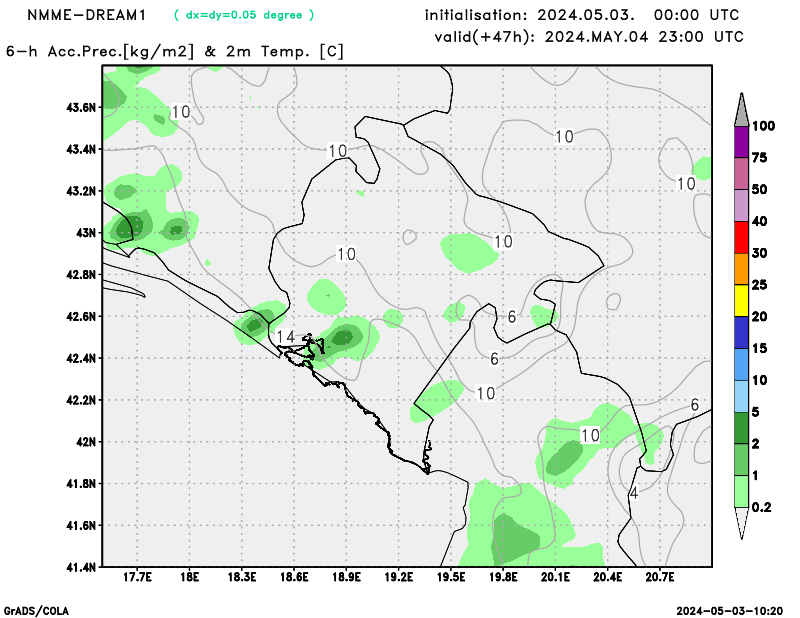Click the colorbar value label 0.2
This screenshot has height=618, width=800.
pos(761,507)
